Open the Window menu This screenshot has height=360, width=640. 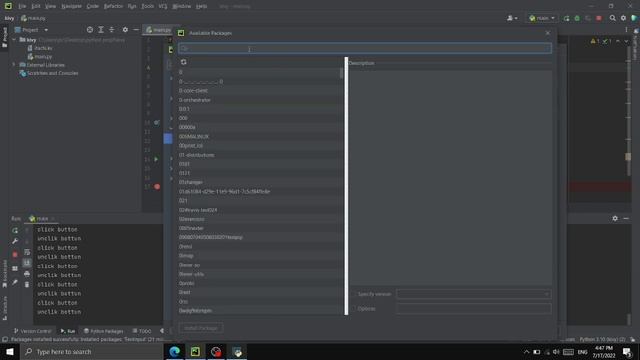coord(181,6)
